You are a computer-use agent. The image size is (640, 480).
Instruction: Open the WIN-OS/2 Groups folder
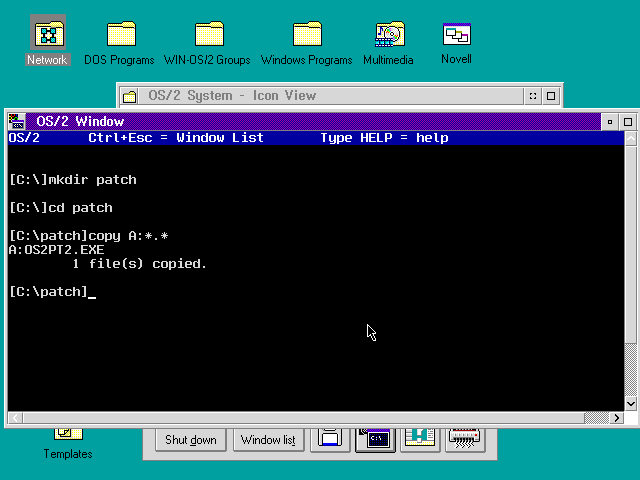(x=207, y=43)
